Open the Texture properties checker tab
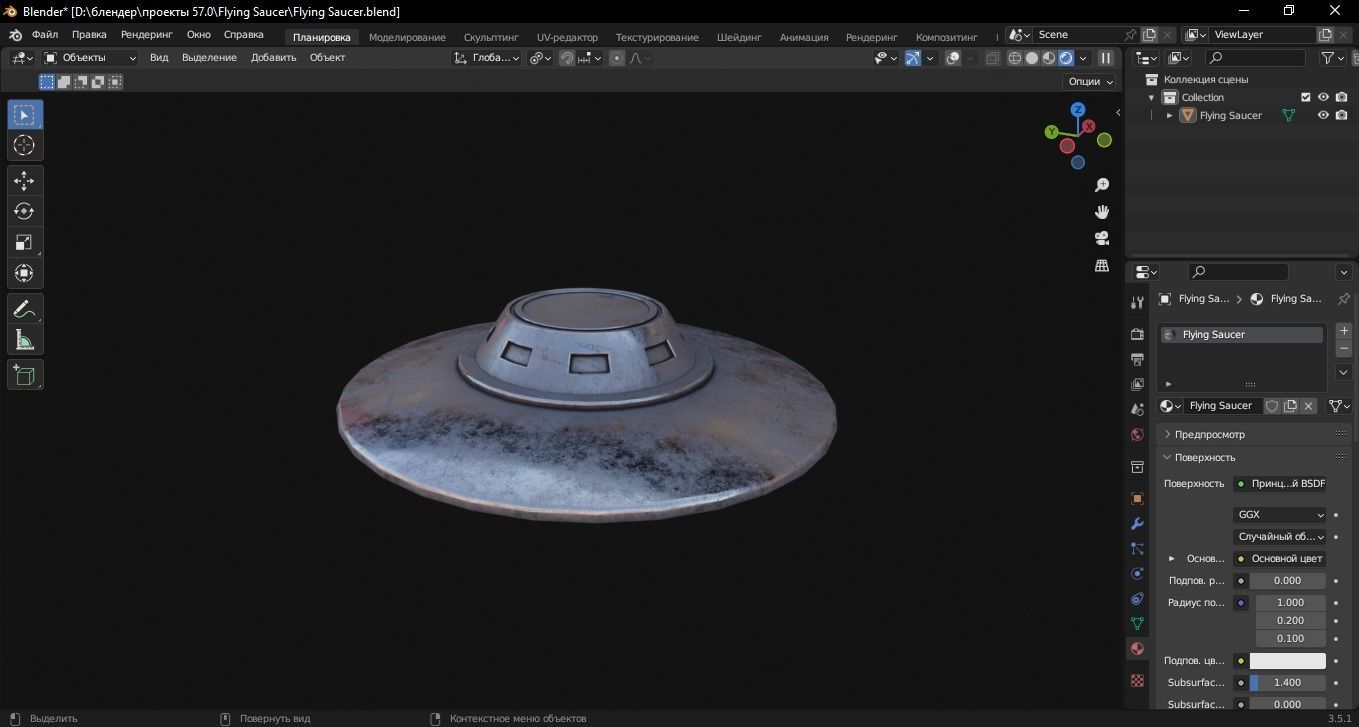The width and height of the screenshot is (1359, 727). [1137, 680]
